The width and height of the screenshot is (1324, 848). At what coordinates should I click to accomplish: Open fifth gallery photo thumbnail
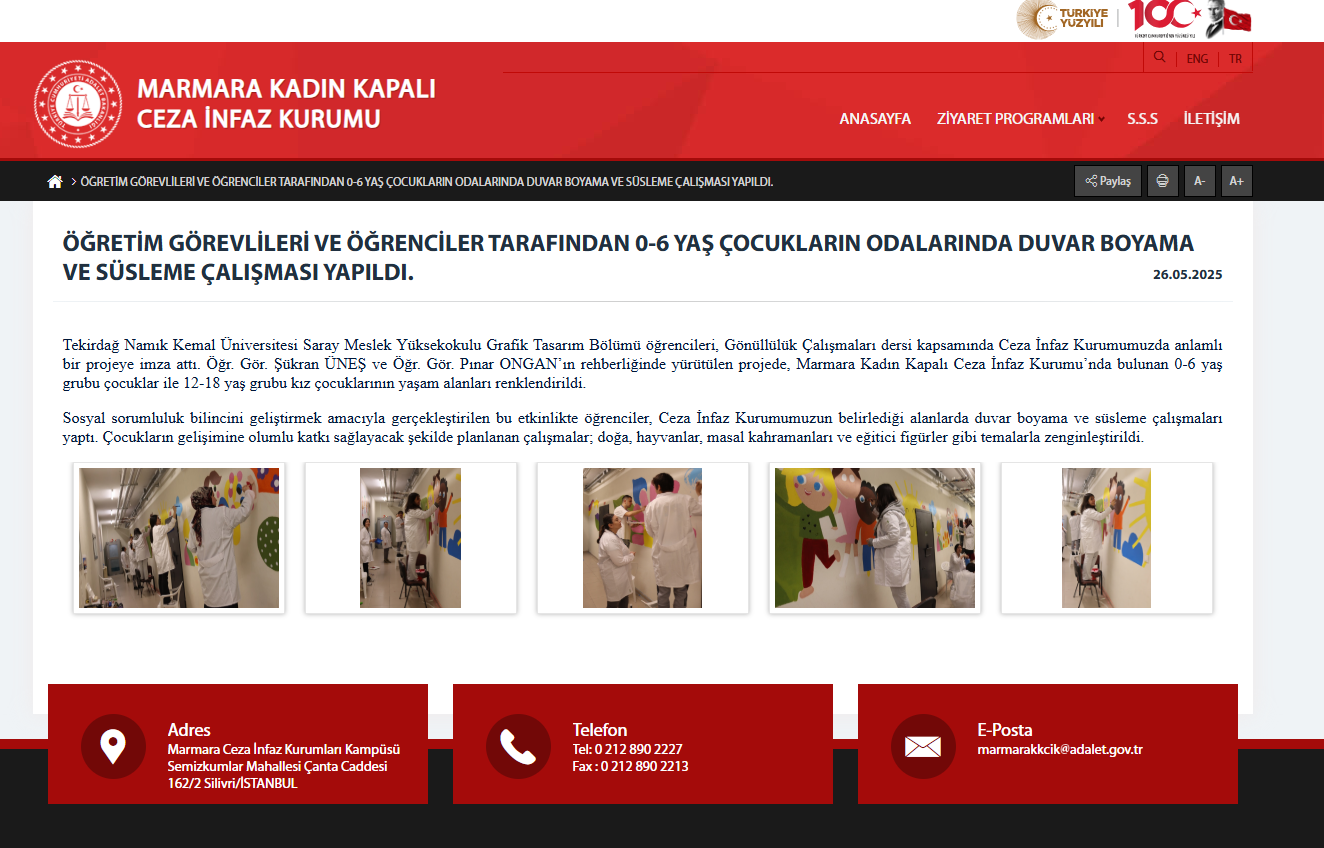pos(1107,538)
